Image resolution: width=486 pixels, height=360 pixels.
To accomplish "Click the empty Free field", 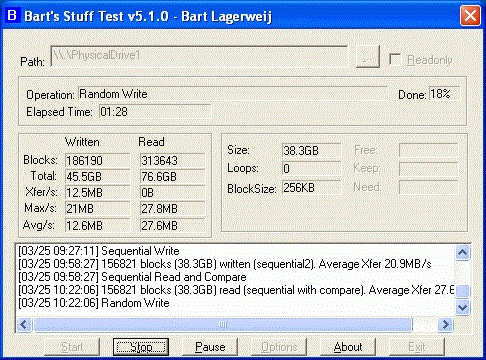I will 428,150.
